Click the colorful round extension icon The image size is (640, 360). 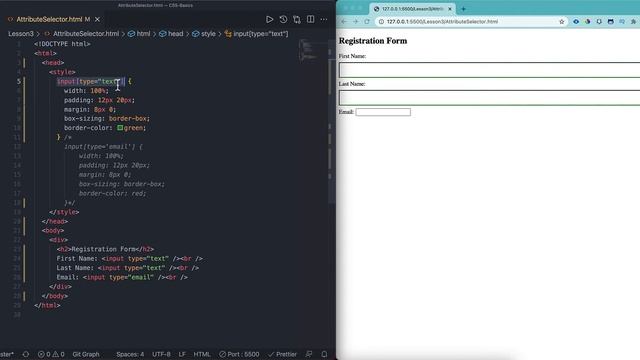point(587,22)
